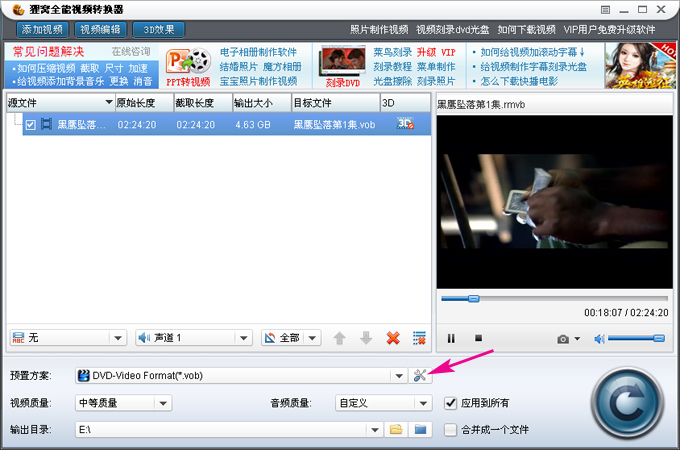Click 给视频添加背景音乐 link
This screenshot has width=680, height=450.
click(61, 82)
